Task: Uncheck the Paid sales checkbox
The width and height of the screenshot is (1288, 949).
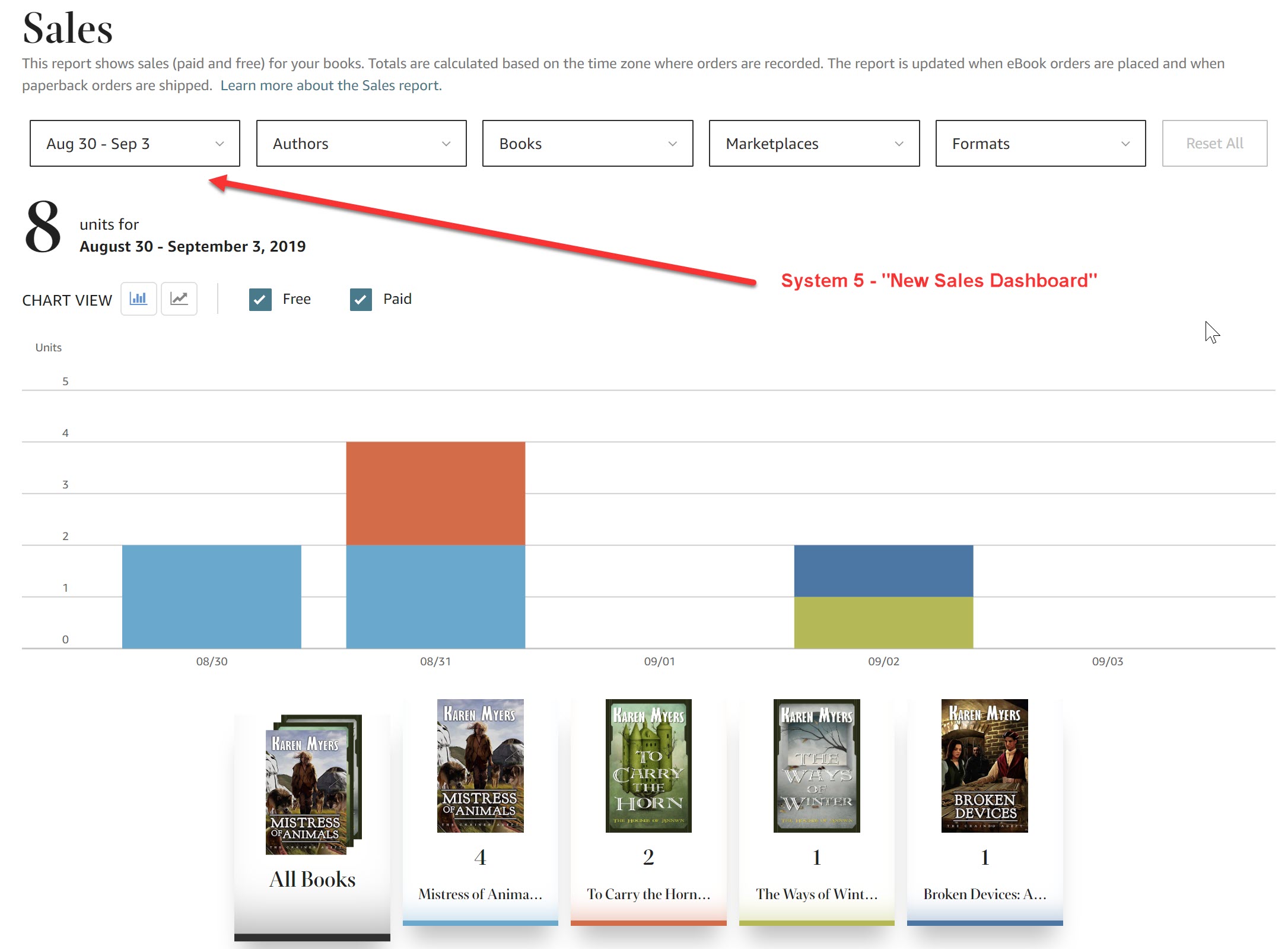Action: click(360, 299)
